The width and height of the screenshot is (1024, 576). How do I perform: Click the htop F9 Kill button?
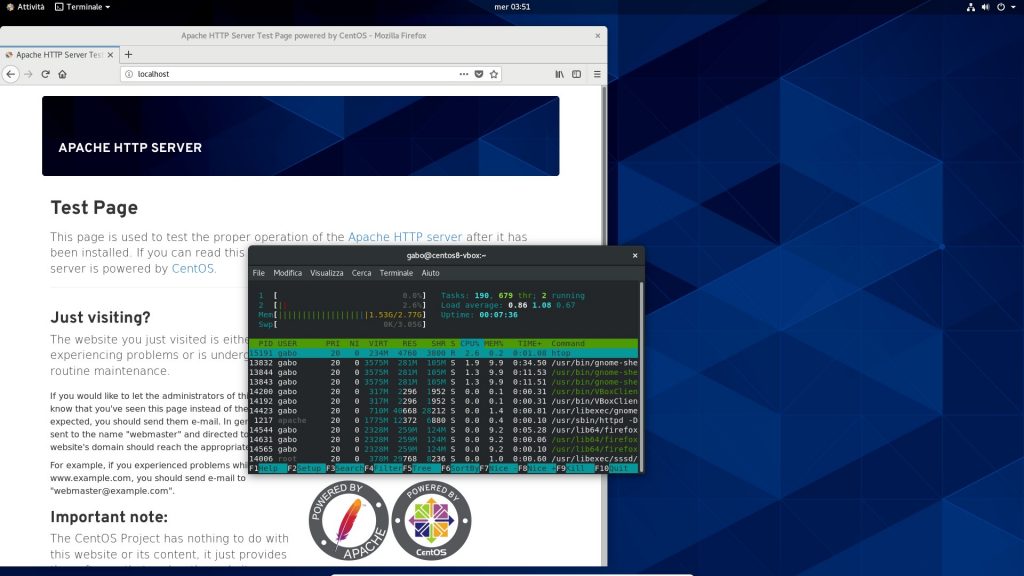pos(575,468)
